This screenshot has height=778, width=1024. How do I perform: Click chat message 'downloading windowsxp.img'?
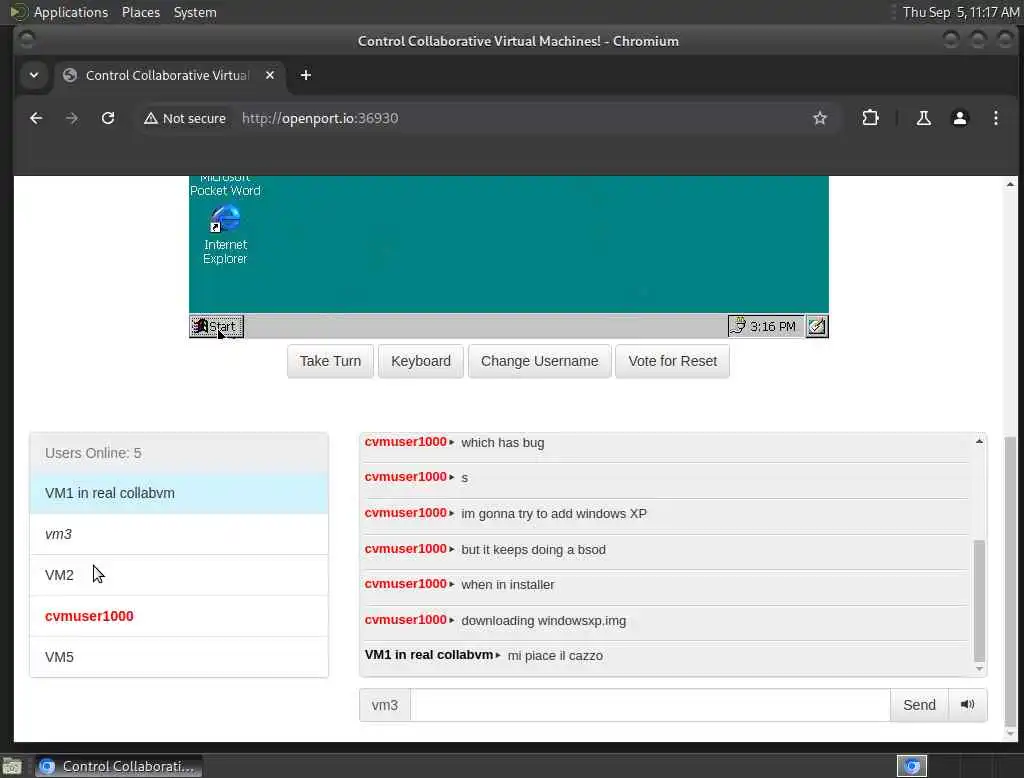(x=543, y=621)
